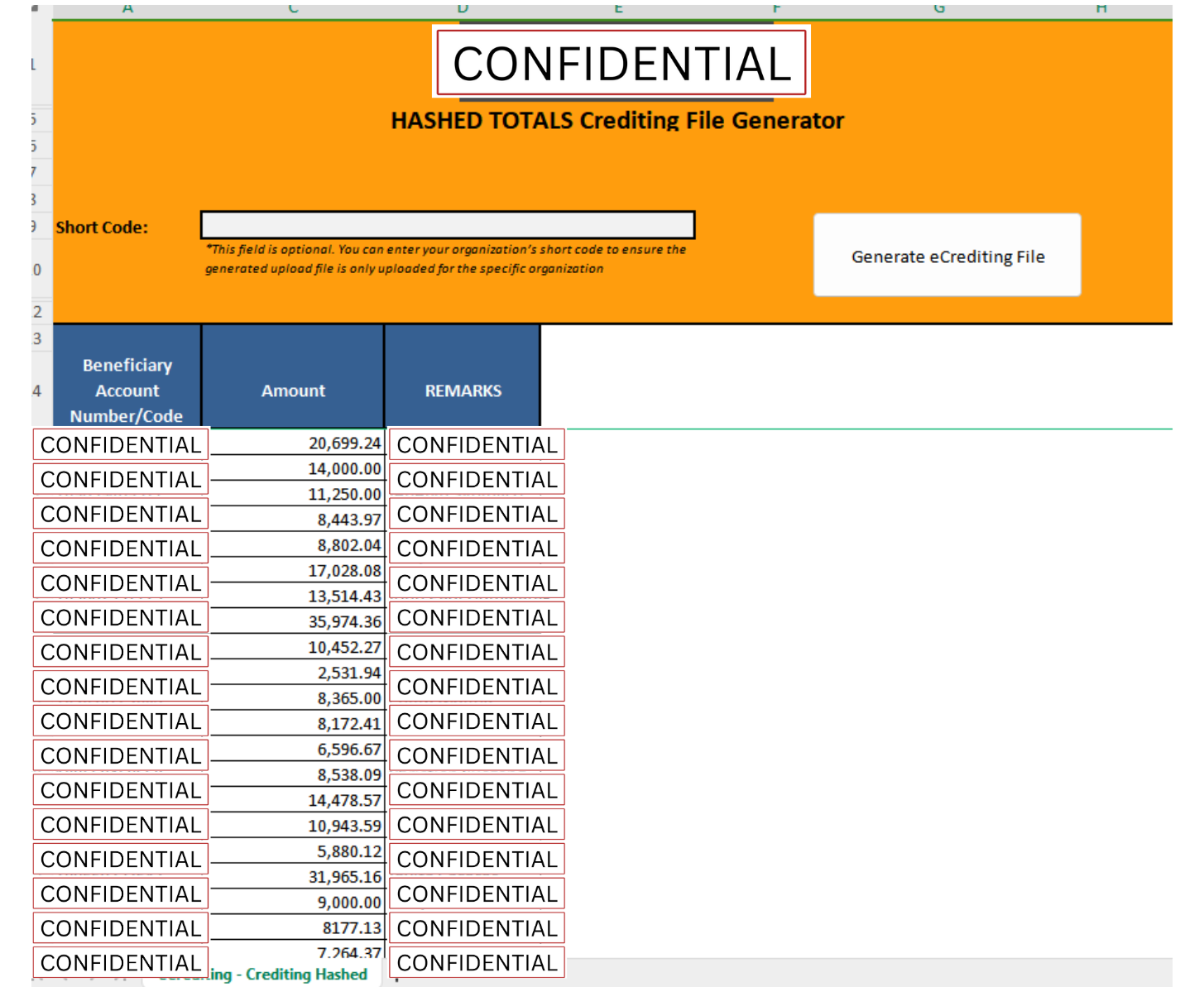Select the amount cell 14,000.00

click(x=298, y=469)
